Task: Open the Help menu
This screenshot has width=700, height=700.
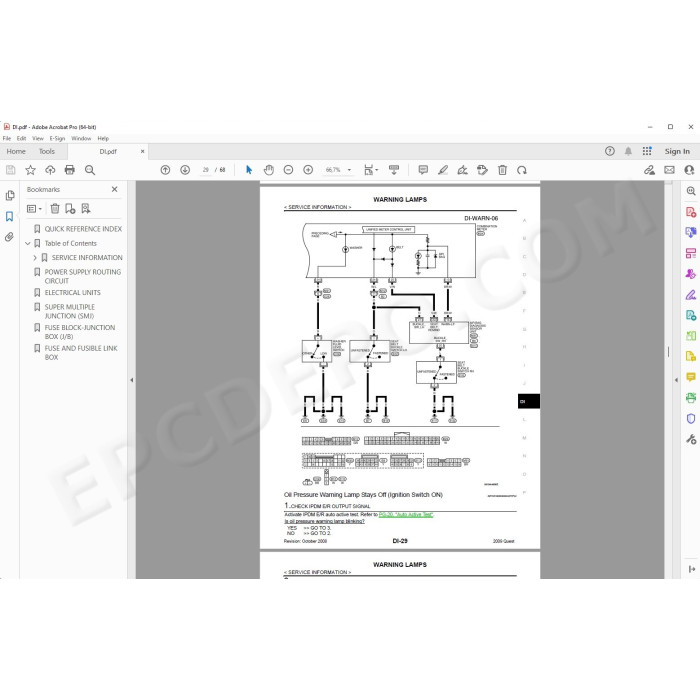Action: [x=103, y=138]
